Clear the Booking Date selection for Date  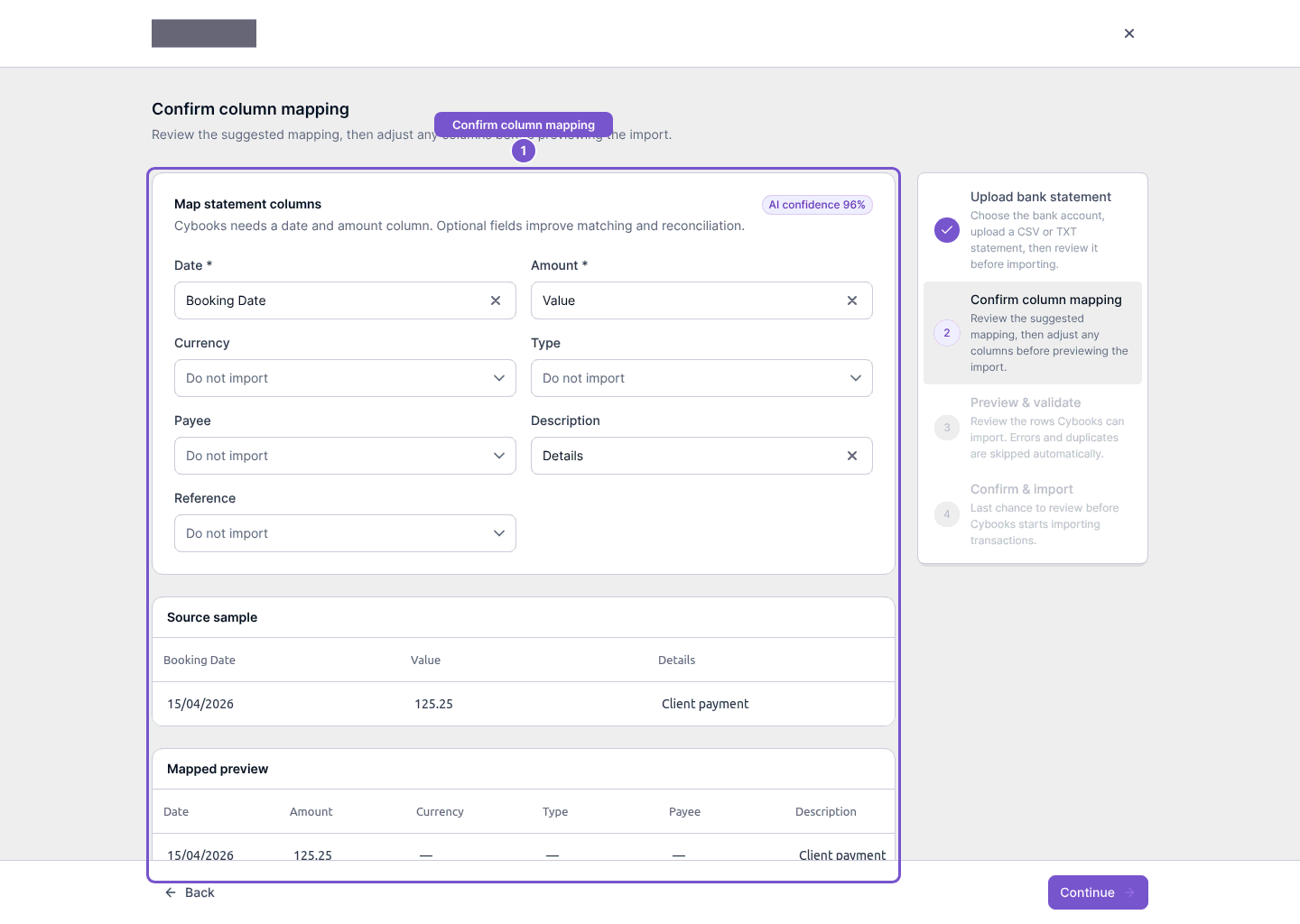point(496,300)
